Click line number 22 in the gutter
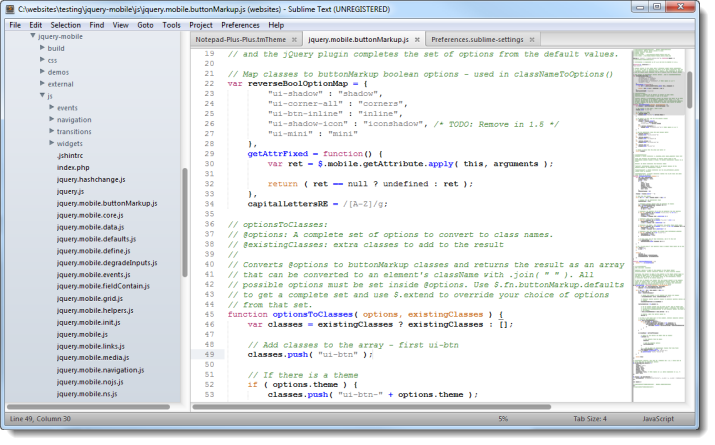This screenshot has height=445, width=715. [x=209, y=83]
